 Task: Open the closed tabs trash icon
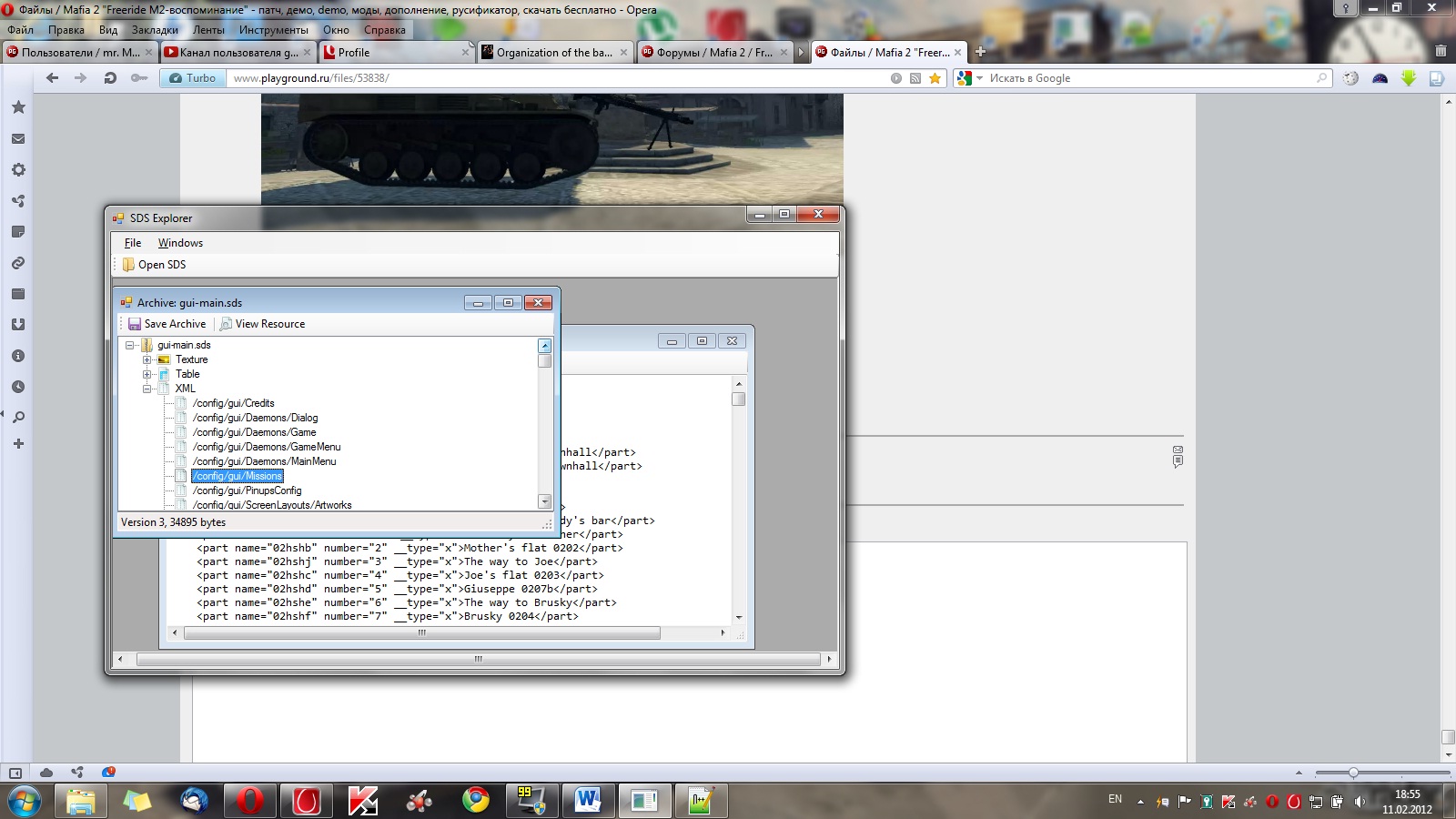coord(1441,51)
